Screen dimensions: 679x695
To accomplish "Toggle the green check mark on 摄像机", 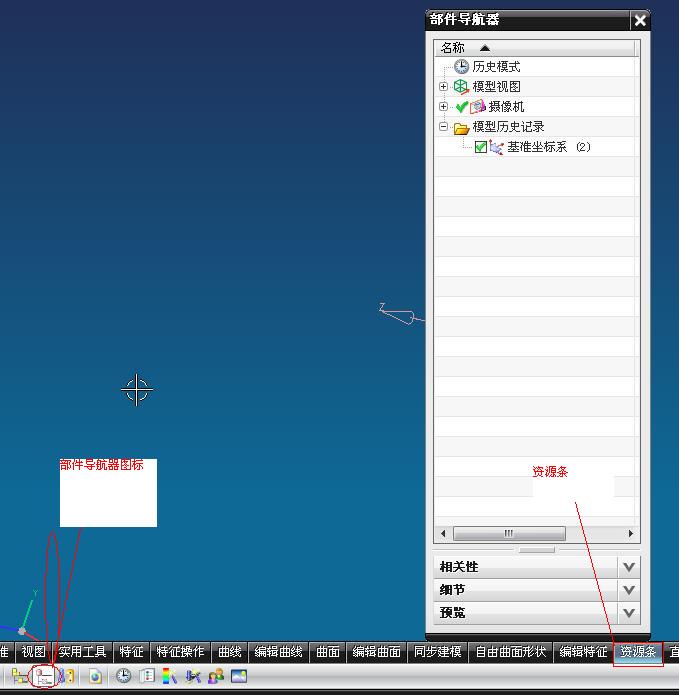I will click(461, 107).
